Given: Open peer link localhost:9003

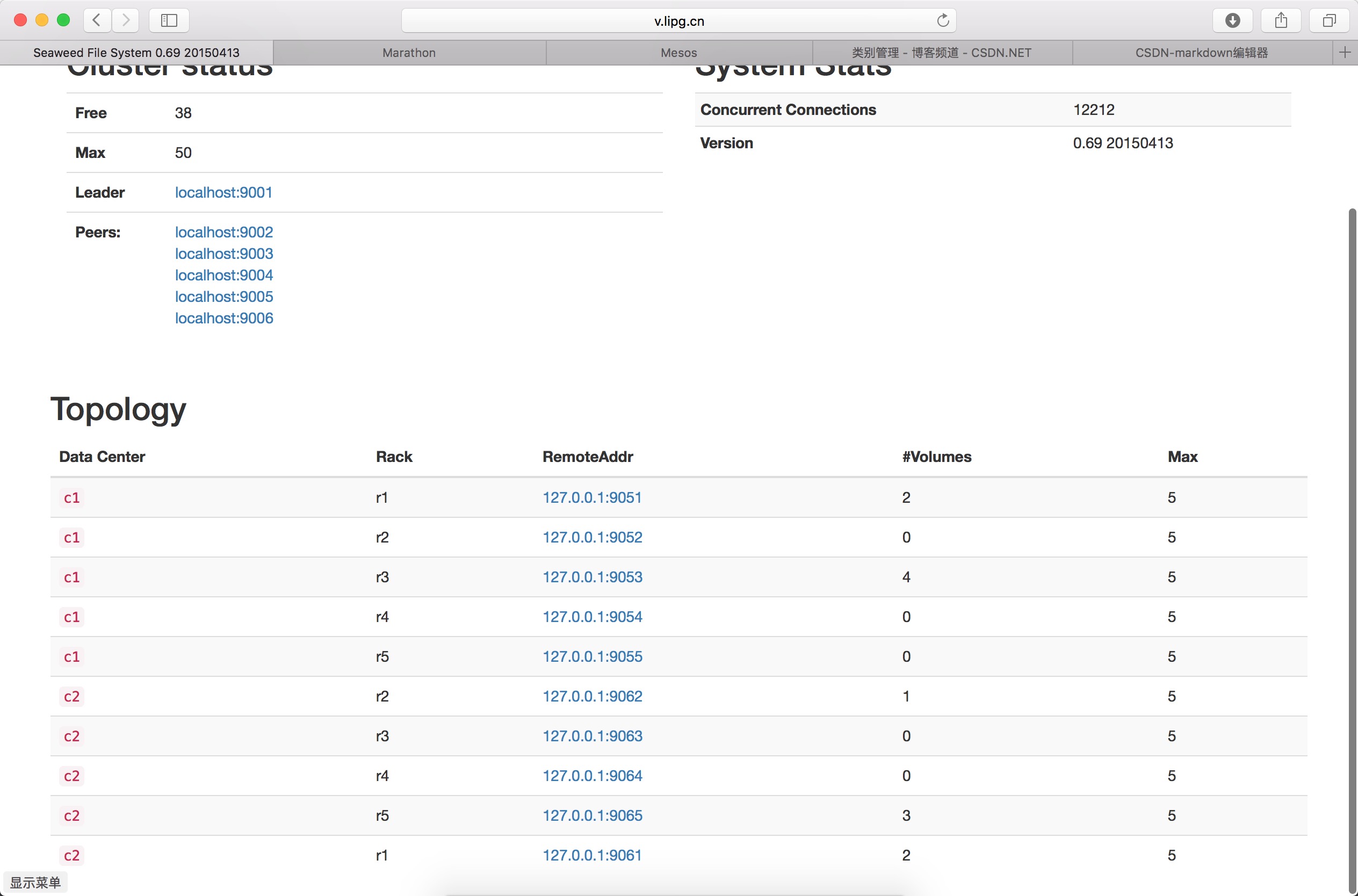Looking at the screenshot, I should tap(224, 254).
